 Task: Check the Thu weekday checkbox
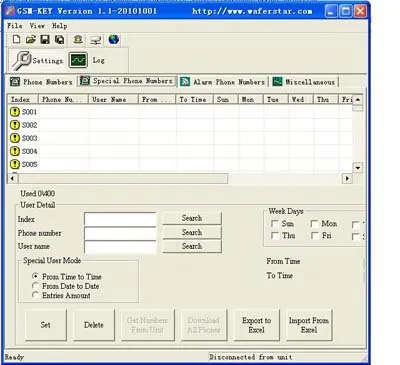point(275,236)
